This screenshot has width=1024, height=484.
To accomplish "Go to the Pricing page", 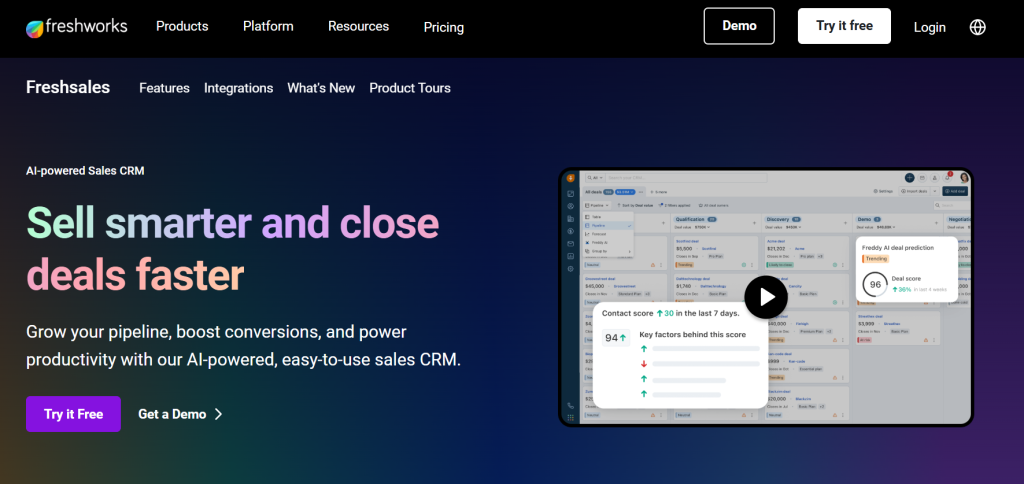I will (x=444, y=27).
